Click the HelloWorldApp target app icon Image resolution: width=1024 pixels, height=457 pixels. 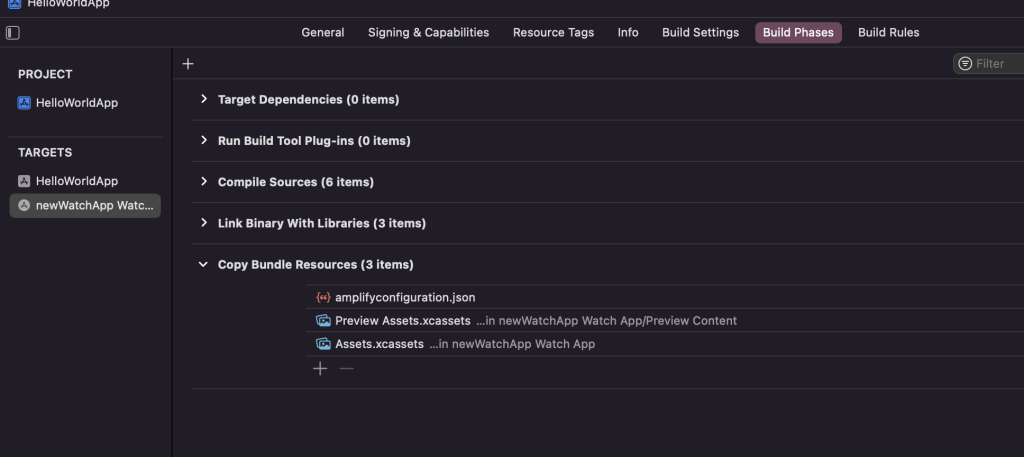(24, 181)
